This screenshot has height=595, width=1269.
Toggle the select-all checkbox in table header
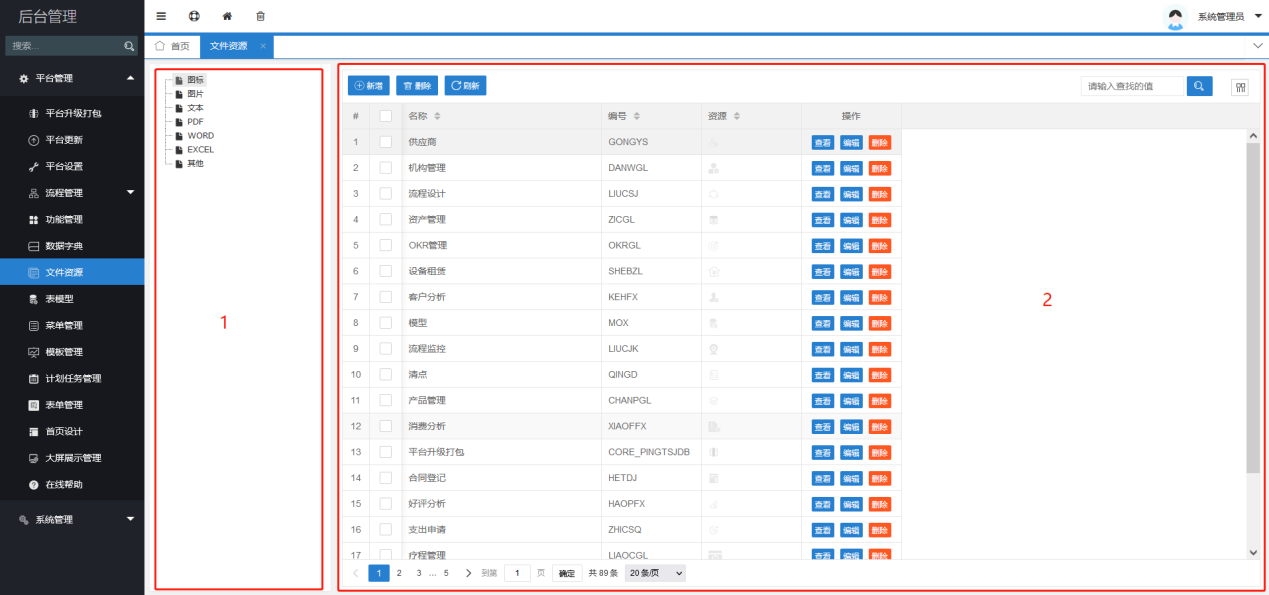(386, 116)
